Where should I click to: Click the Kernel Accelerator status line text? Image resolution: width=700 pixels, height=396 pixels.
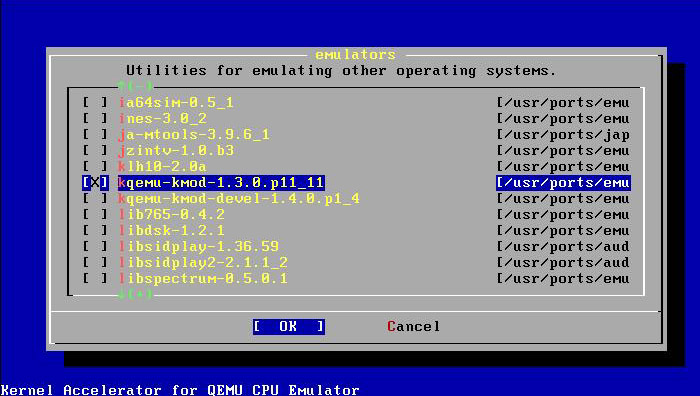(180, 390)
